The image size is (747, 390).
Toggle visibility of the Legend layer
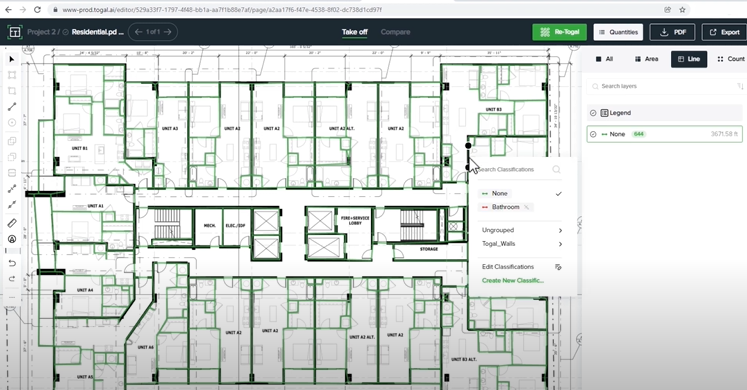tap(593, 113)
